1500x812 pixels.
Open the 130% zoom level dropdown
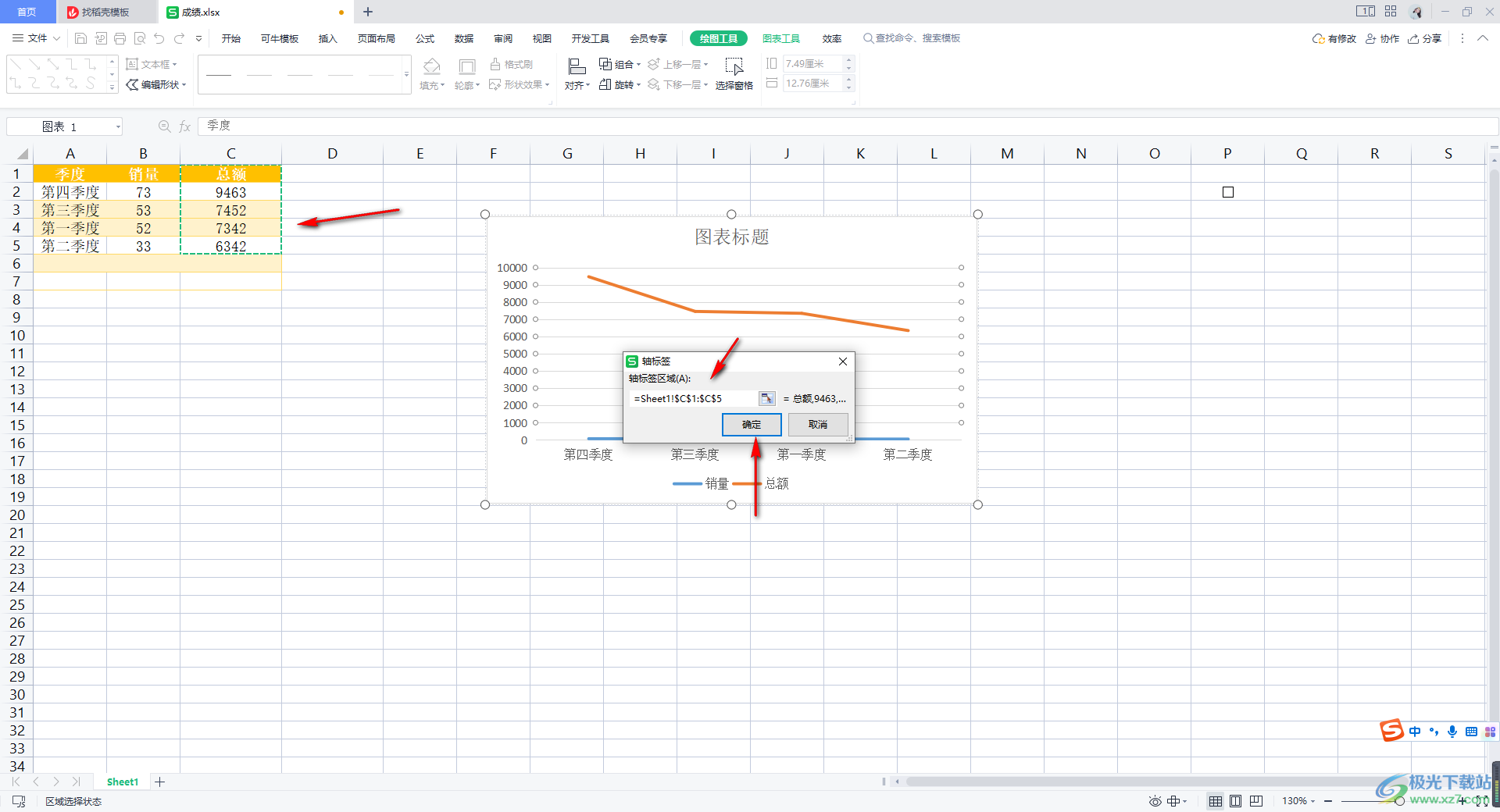point(1312,801)
